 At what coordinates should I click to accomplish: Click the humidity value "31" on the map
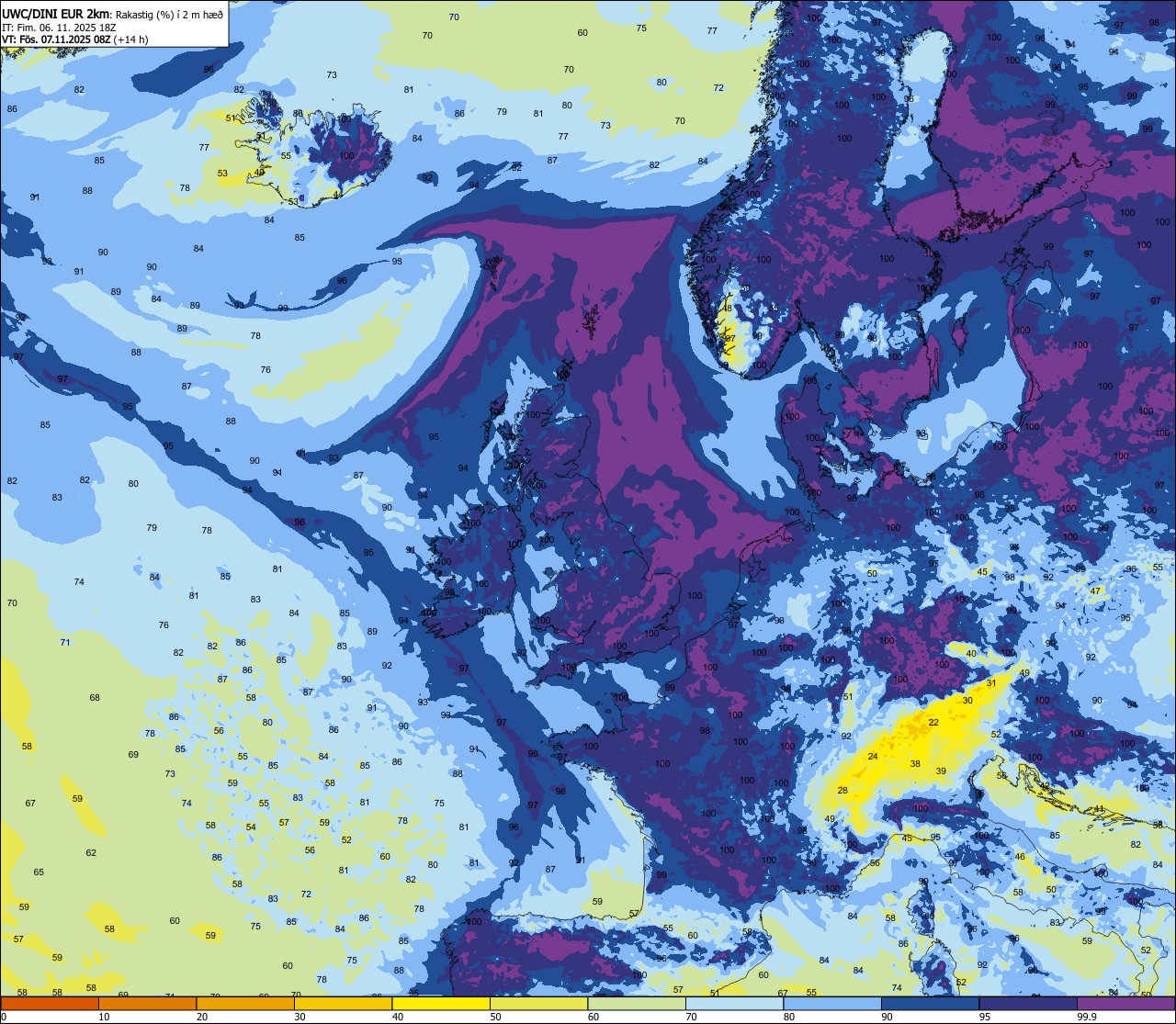point(991,683)
